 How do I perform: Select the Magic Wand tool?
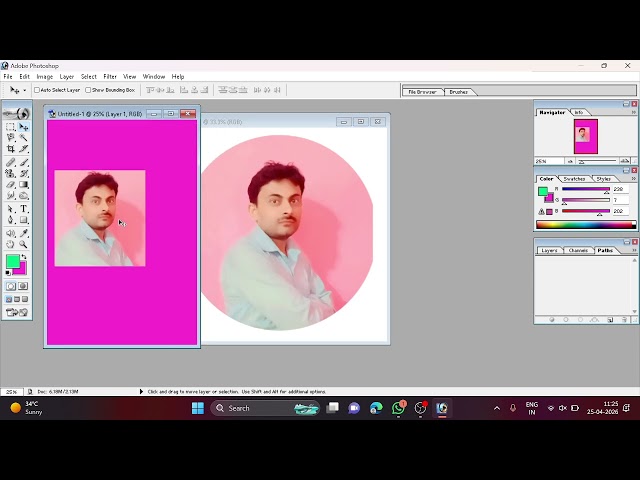click(x=24, y=138)
